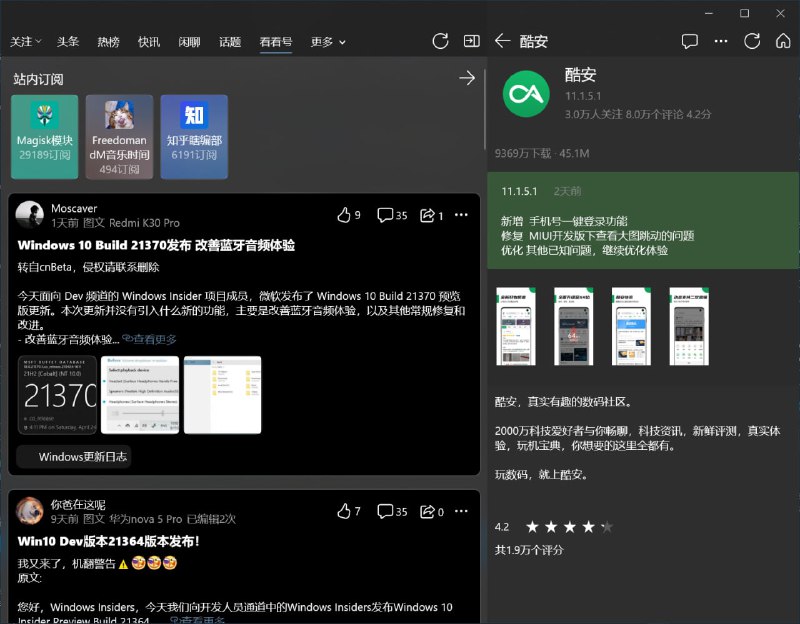The height and width of the screenshot is (624, 800).
Task: Refresh the 酷安 app detail page
Action: coord(752,42)
